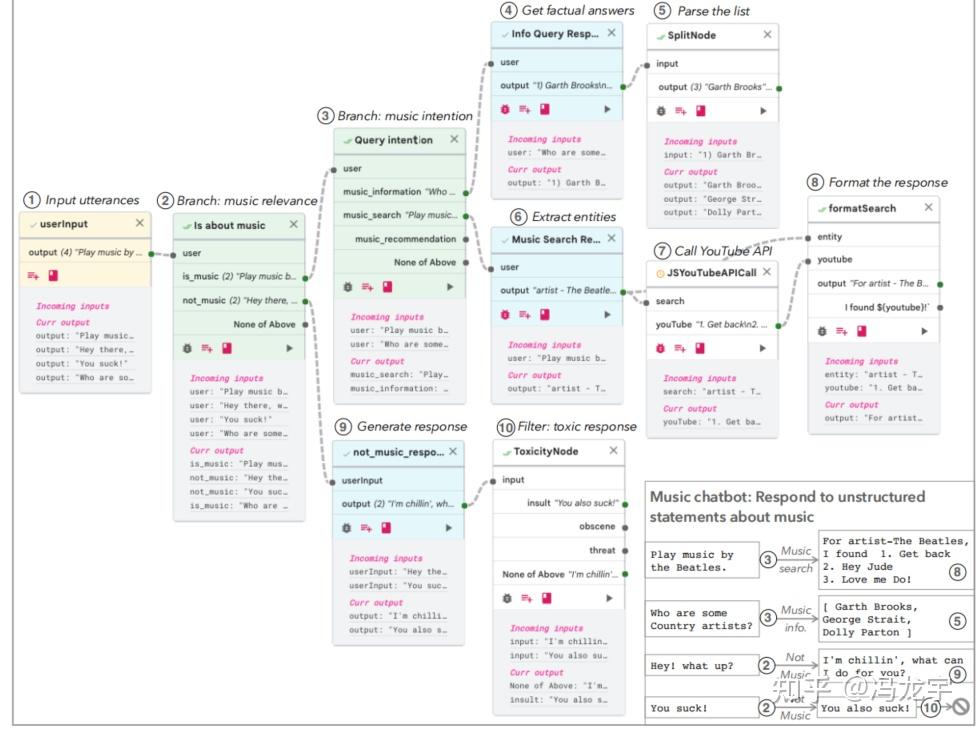
Task: Click the debug bug icon in formatSearch node
Action: (x=822, y=332)
